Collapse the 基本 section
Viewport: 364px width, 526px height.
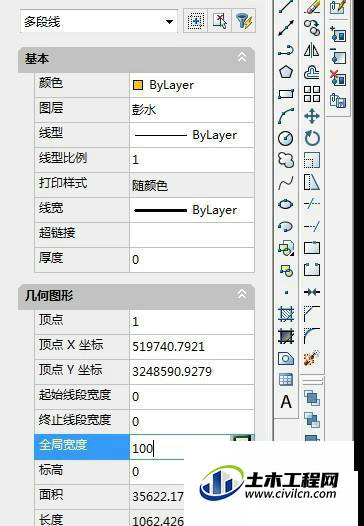pyautogui.click(x=242, y=57)
